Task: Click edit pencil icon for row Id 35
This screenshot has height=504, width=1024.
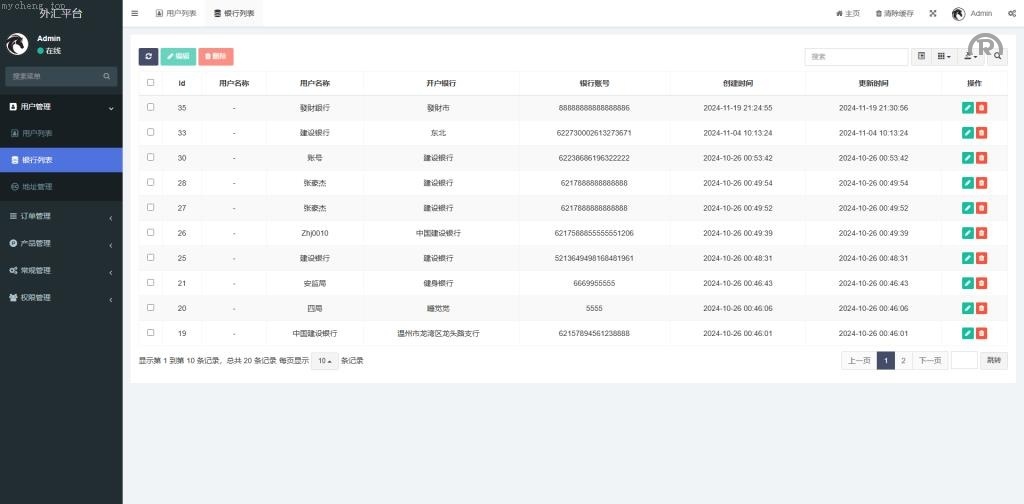Action: pos(967,107)
